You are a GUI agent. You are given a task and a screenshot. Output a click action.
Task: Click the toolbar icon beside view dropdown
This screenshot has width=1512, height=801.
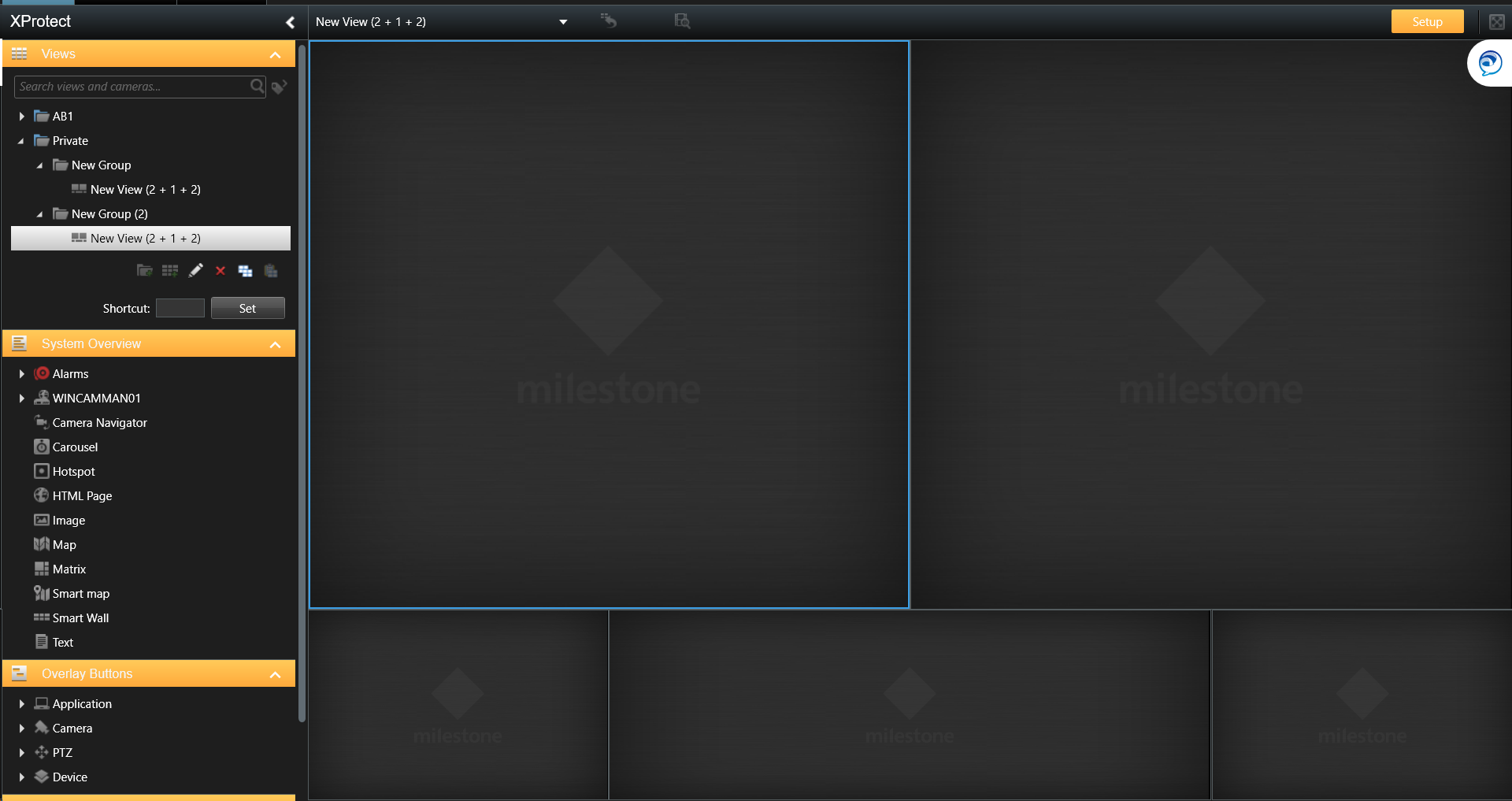coord(609,20)
